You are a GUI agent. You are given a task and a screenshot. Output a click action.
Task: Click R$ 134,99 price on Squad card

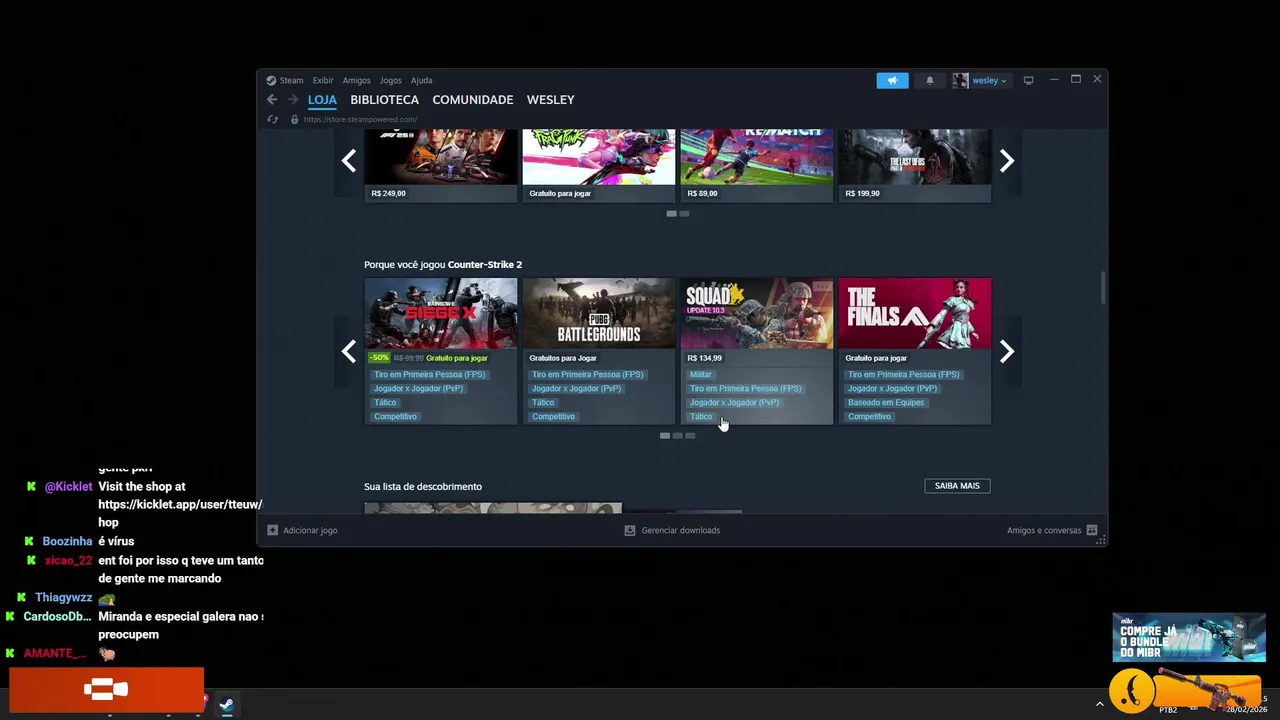704,358
